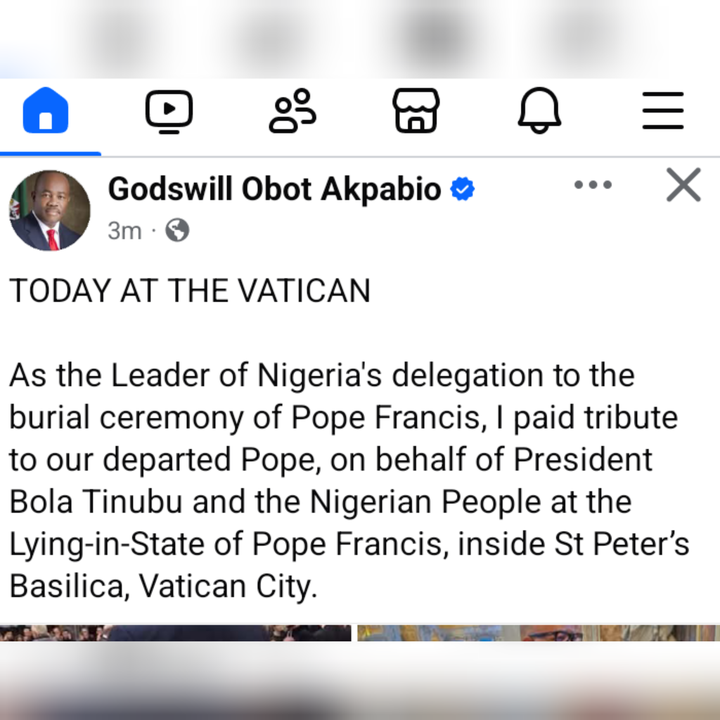The image size is (720, 720).
Task: Open the hamburger menu tab
Action: tap(663, 111)
